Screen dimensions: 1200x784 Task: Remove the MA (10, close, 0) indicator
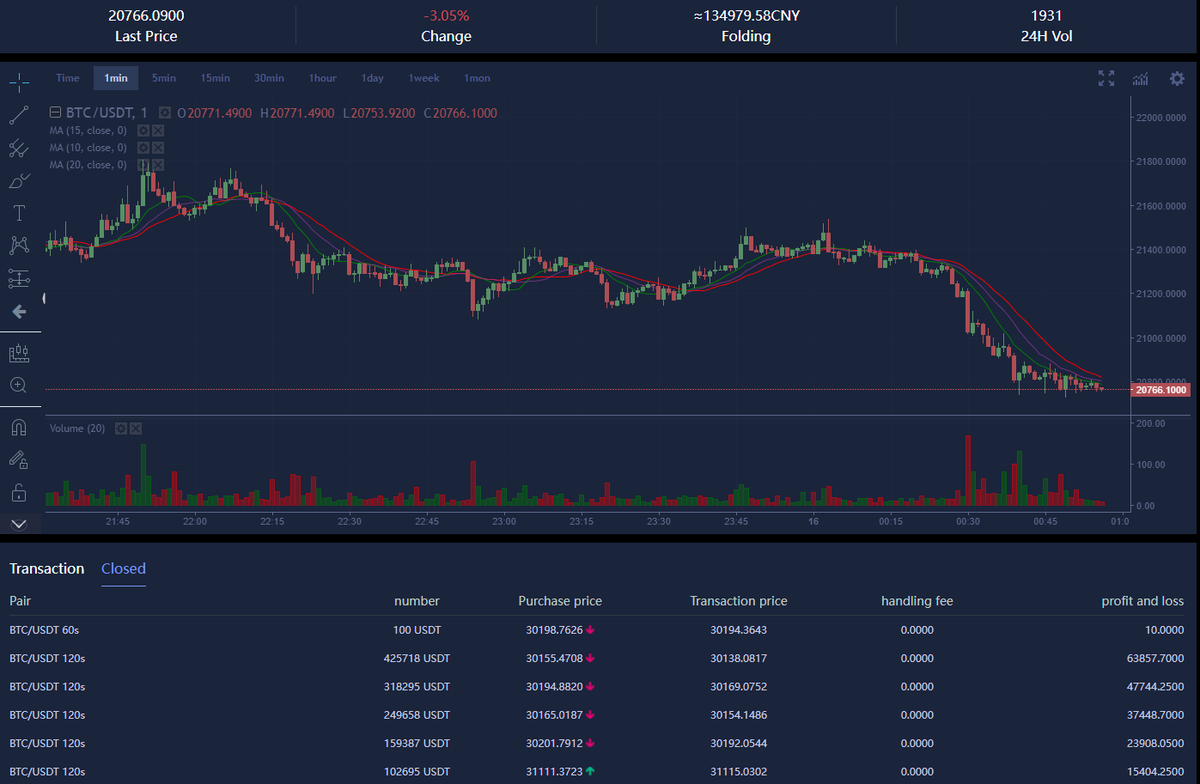click(x=157, y=147)
